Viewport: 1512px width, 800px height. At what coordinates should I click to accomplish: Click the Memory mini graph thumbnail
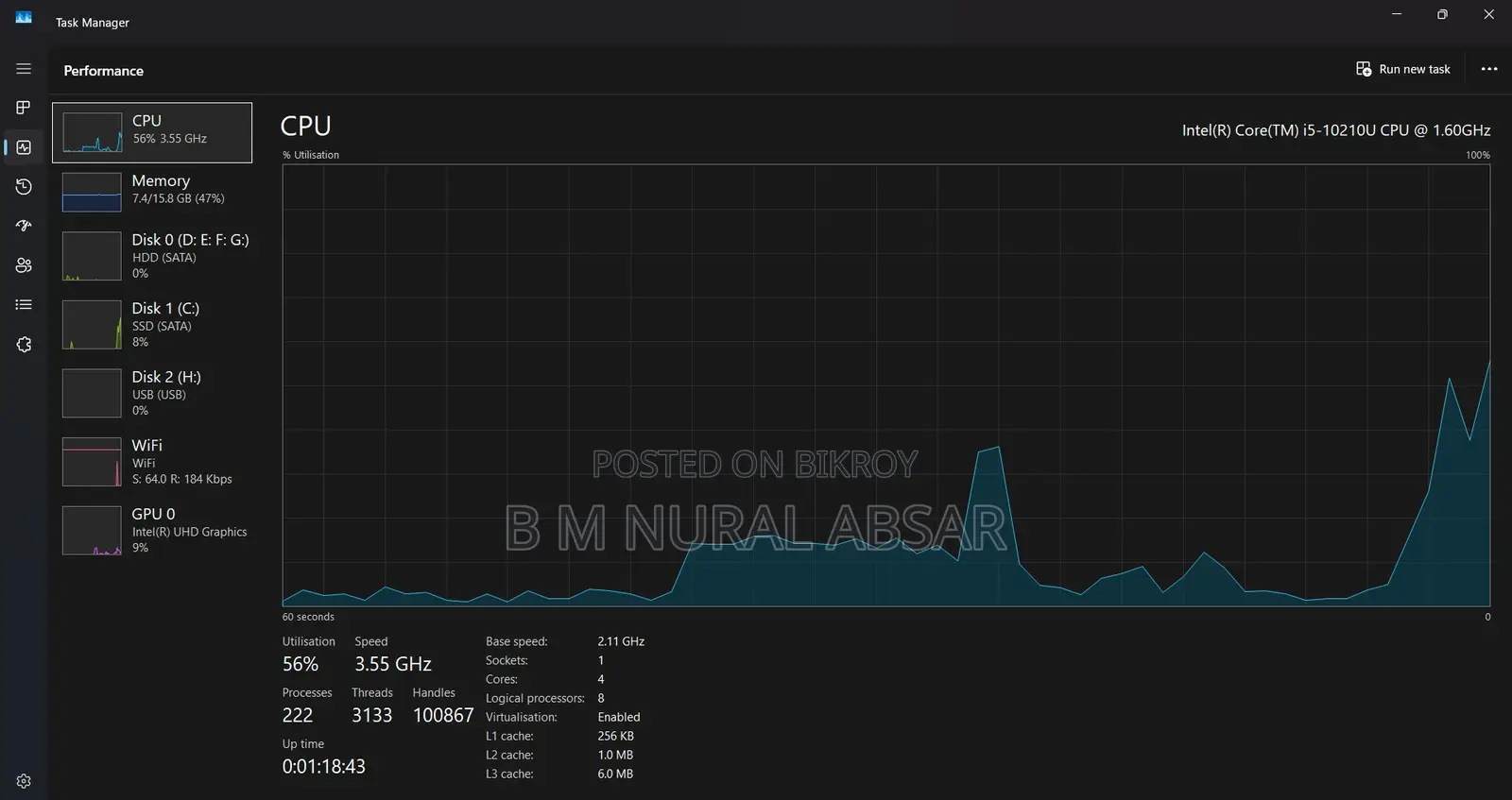pos(92,192)
